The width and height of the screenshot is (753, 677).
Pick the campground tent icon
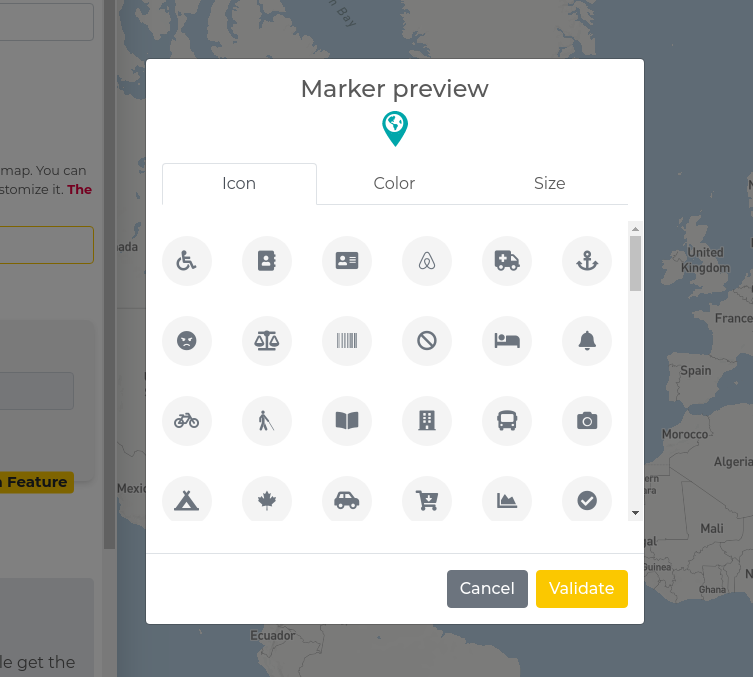point(187,500)
